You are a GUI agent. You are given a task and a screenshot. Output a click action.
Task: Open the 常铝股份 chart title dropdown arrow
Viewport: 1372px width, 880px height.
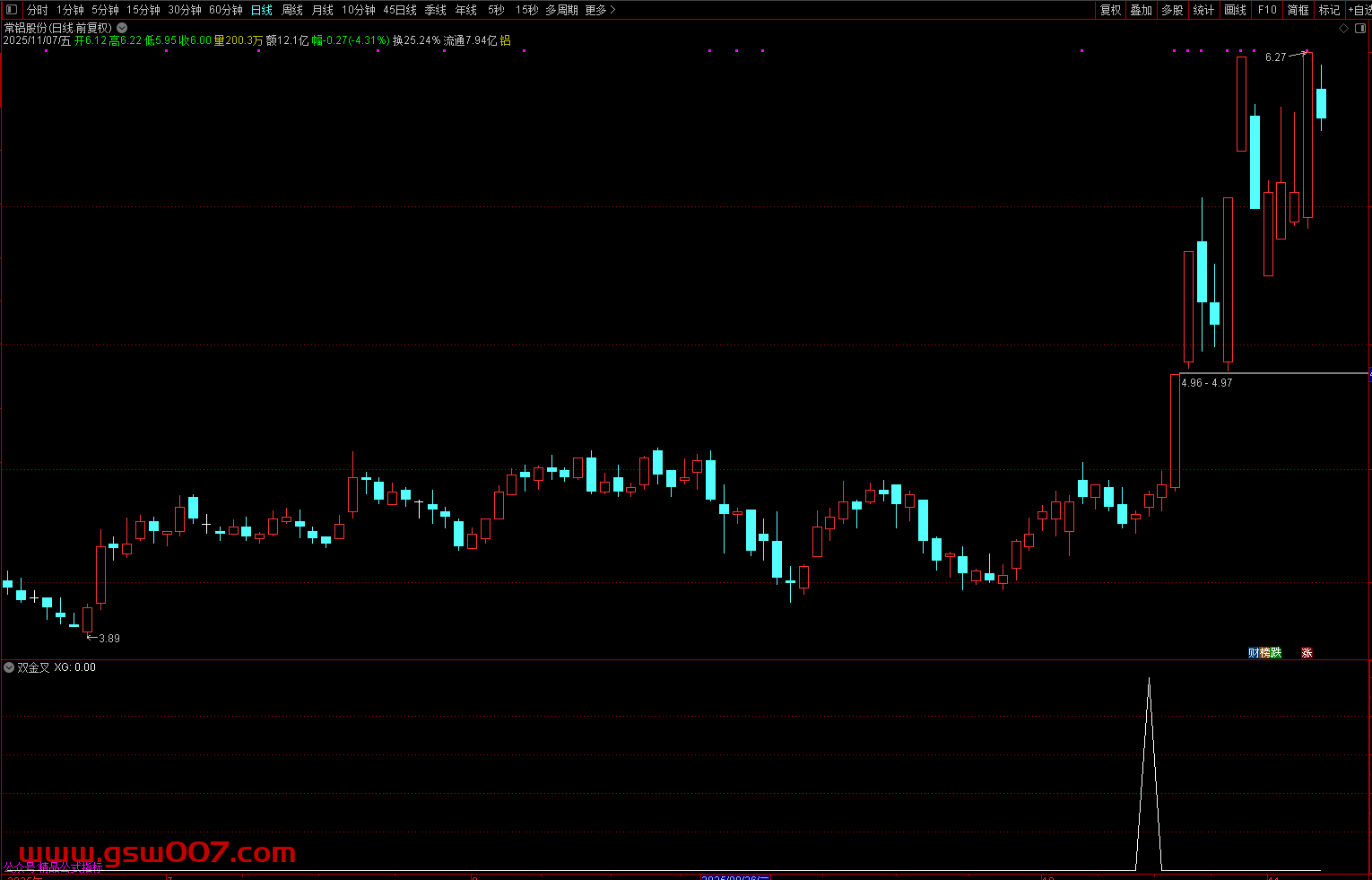[x=122, y=28]
